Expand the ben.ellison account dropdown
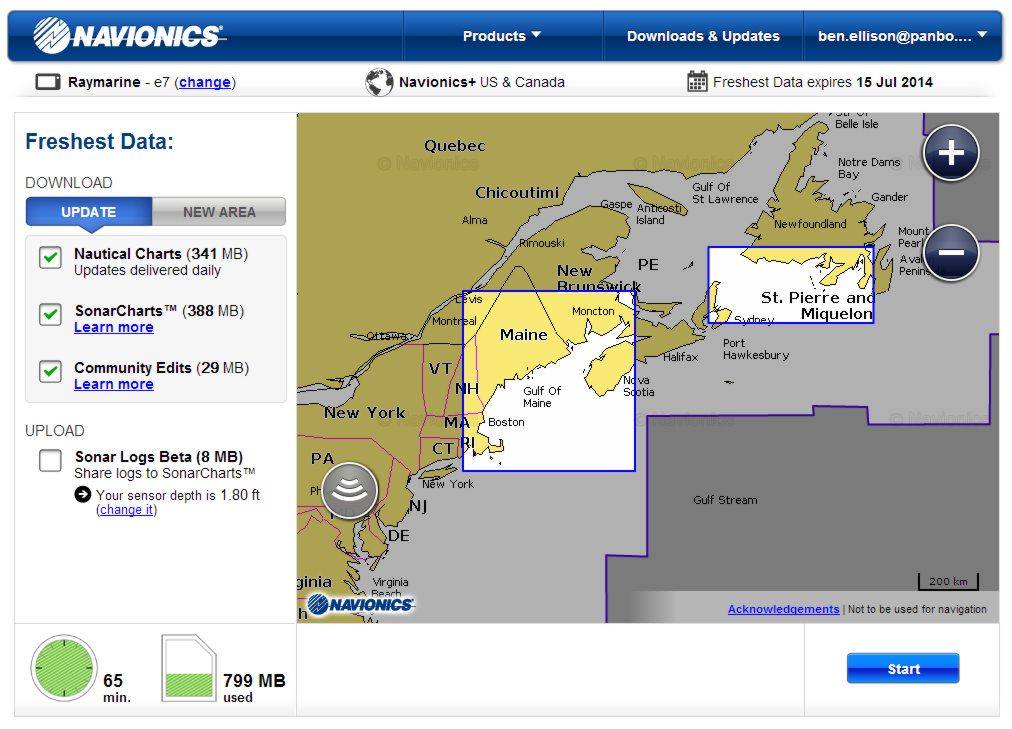 coord(902,36)
